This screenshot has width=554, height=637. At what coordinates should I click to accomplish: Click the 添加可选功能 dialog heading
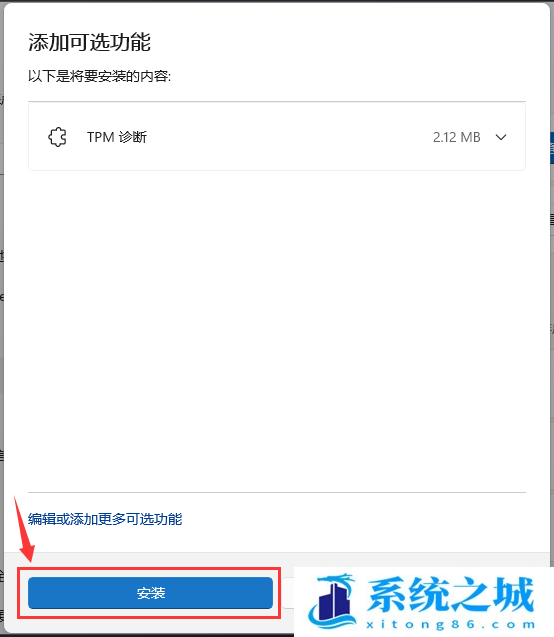89,42
